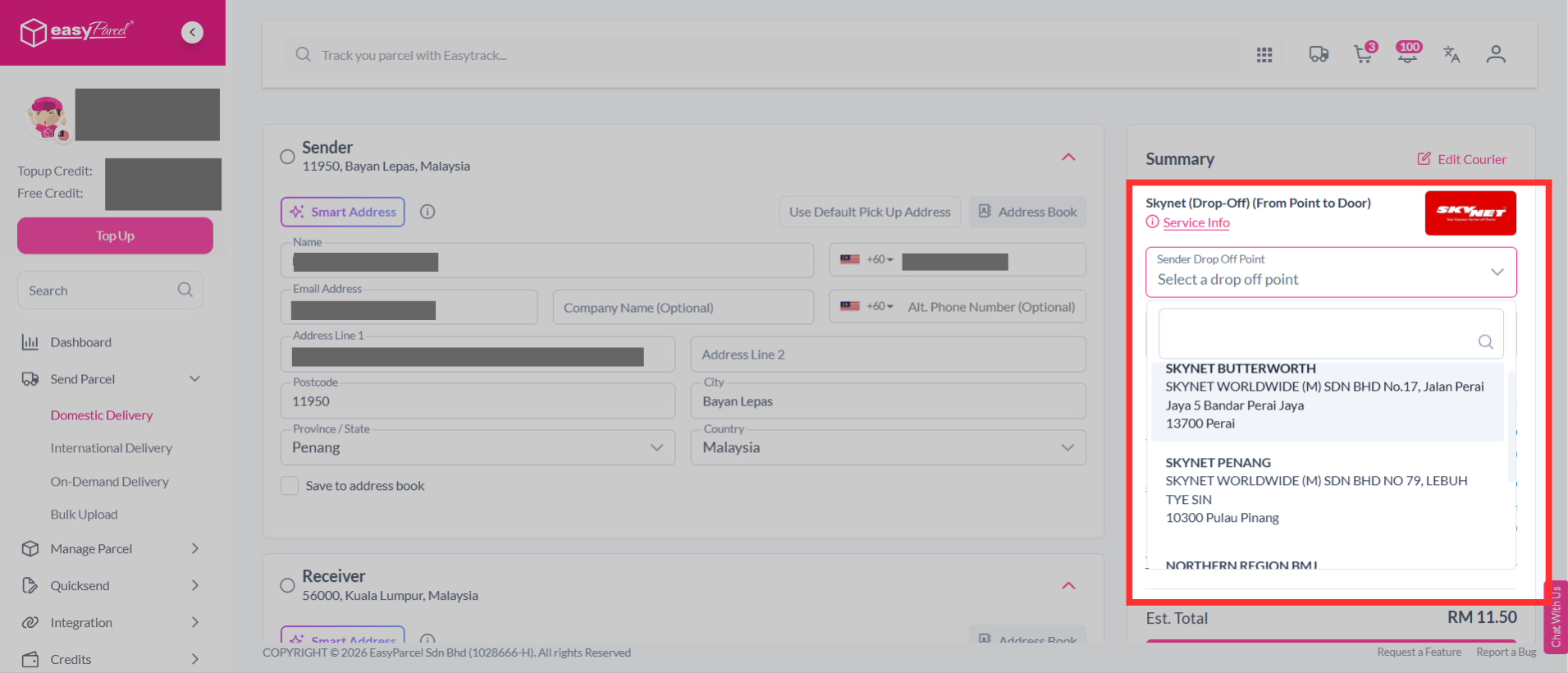
Task: Open Bulk Upload
Action: [84, 515]
